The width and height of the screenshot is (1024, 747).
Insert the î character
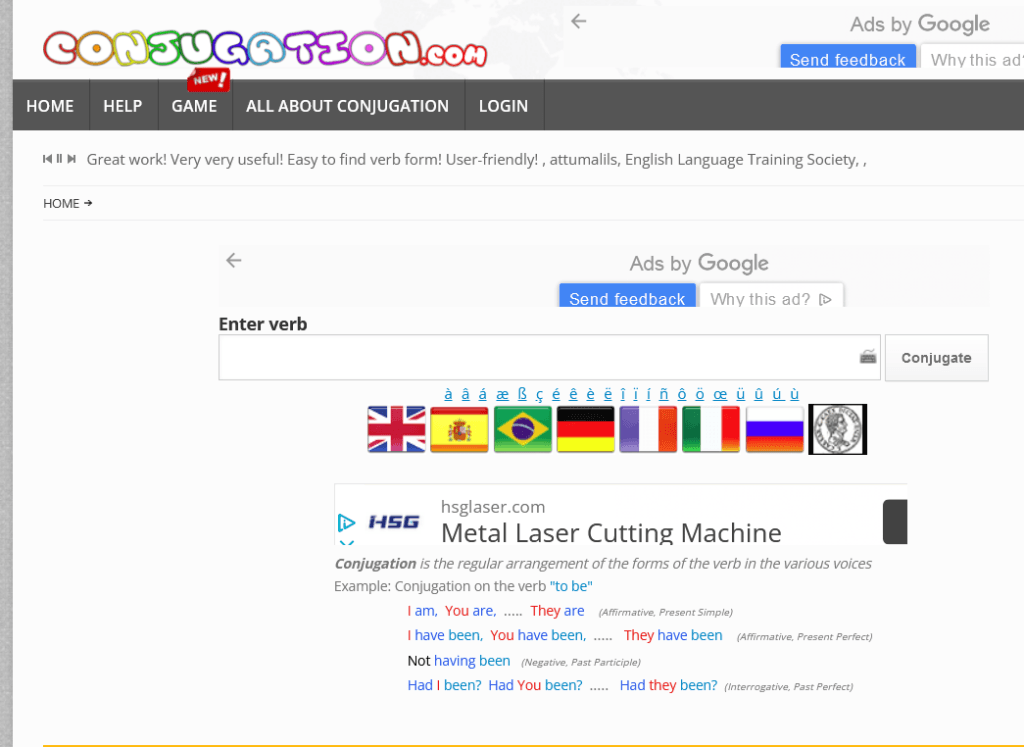pos(622,394)
